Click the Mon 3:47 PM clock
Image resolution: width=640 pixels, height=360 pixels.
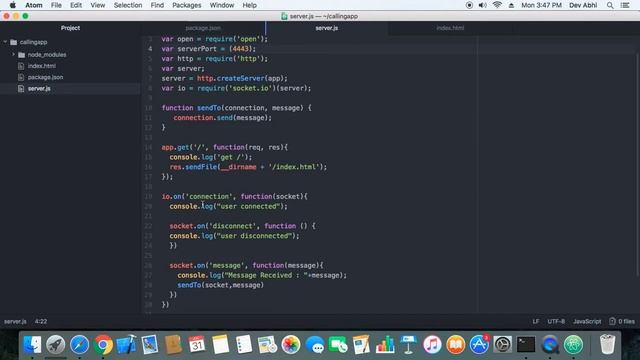[541, 5]
